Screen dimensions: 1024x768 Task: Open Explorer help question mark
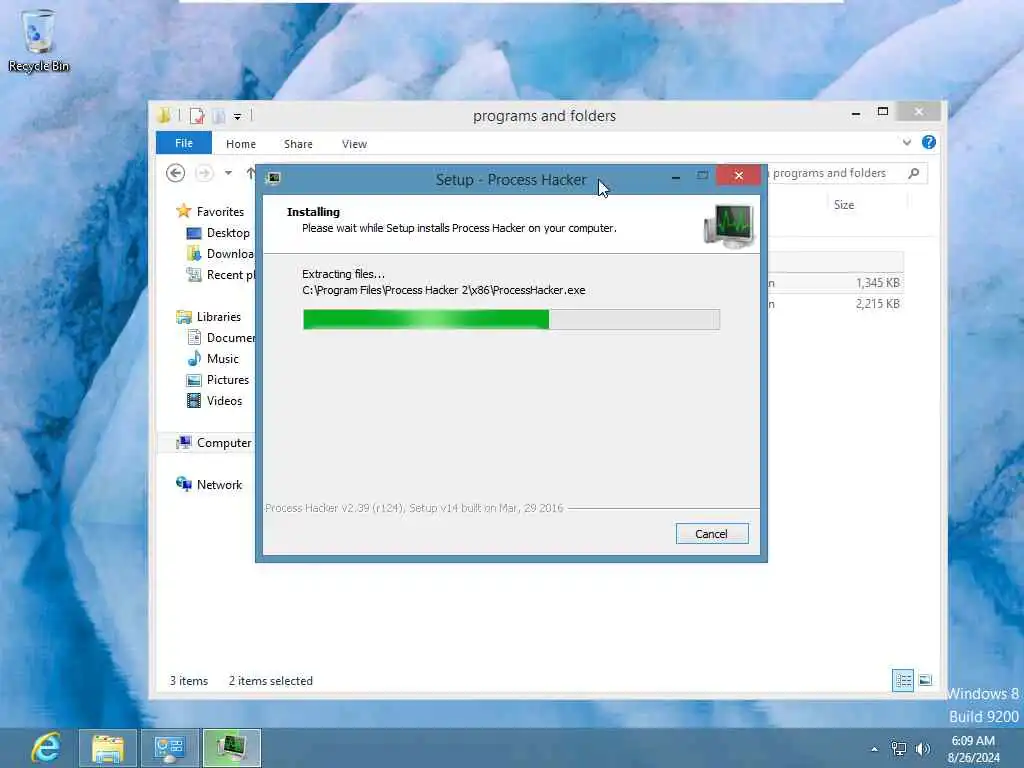pyautogui.click(x=929, y=142)
